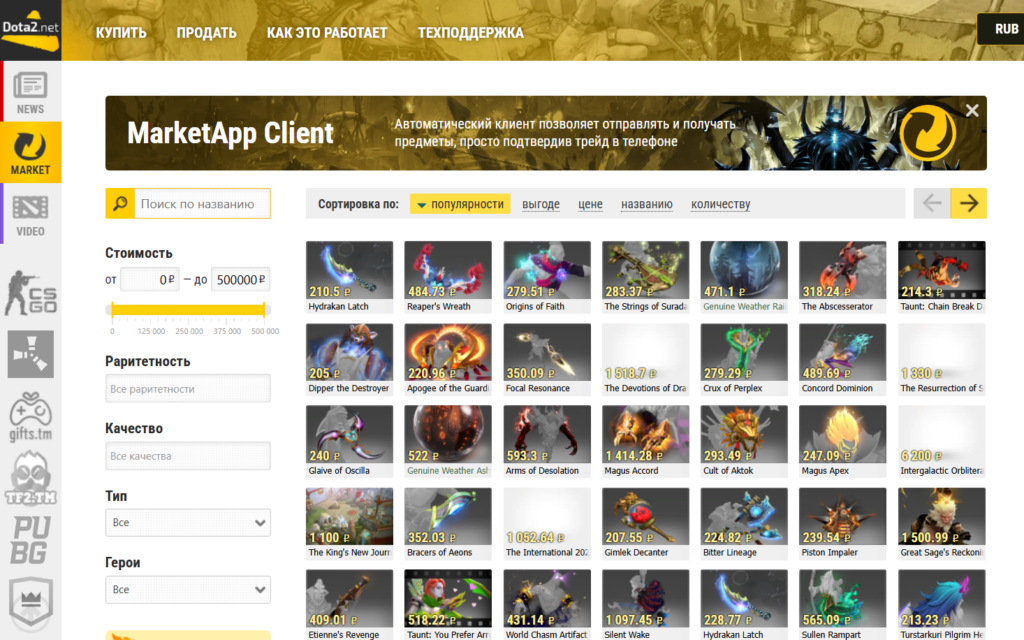Viewport: 1024px width, 640px height.
Task: Open the ПРОДАТЬ menu item
Action: (206, 33)
